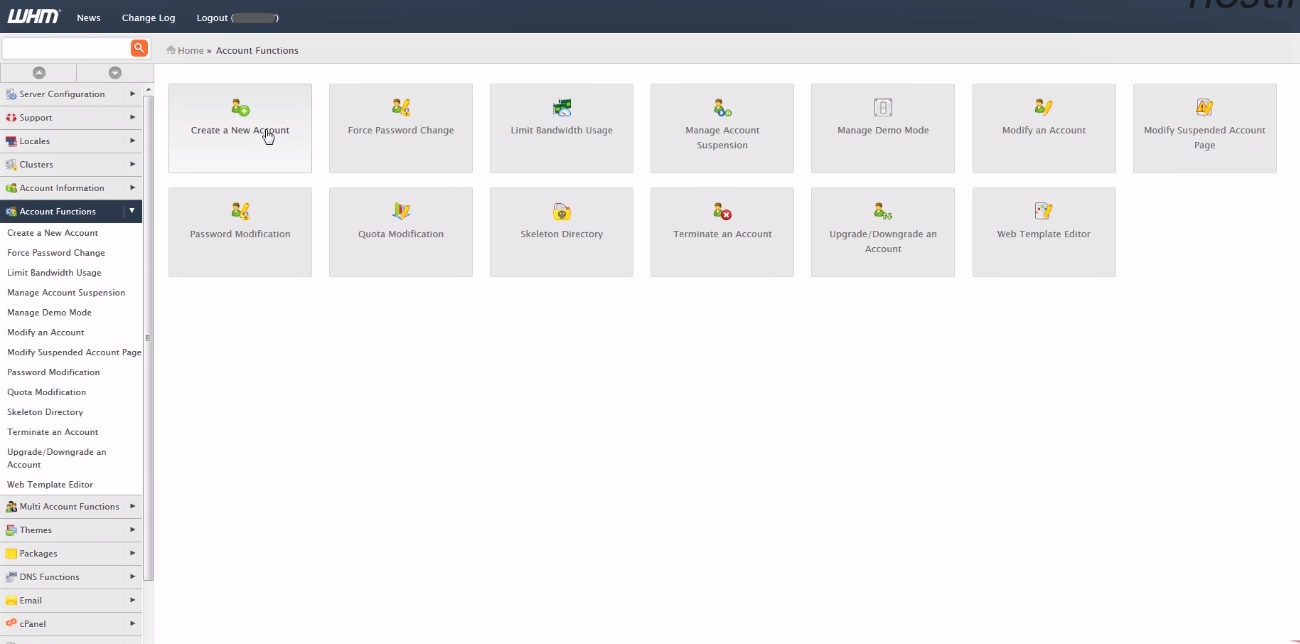Click the WHM logo
The width and height of the screenshot is (1300, 644).
click(34, 17)
